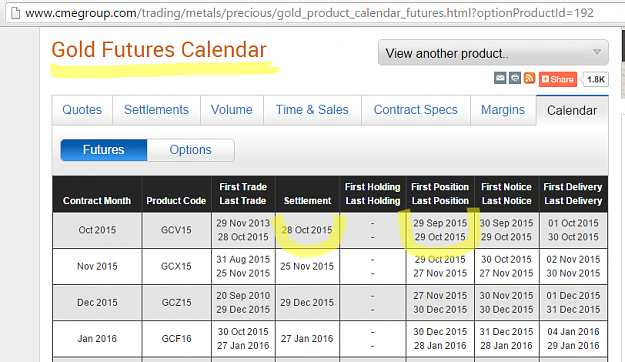Open the Volume tab
Viewport: 625px width, 362px height.
coord(232,110)
